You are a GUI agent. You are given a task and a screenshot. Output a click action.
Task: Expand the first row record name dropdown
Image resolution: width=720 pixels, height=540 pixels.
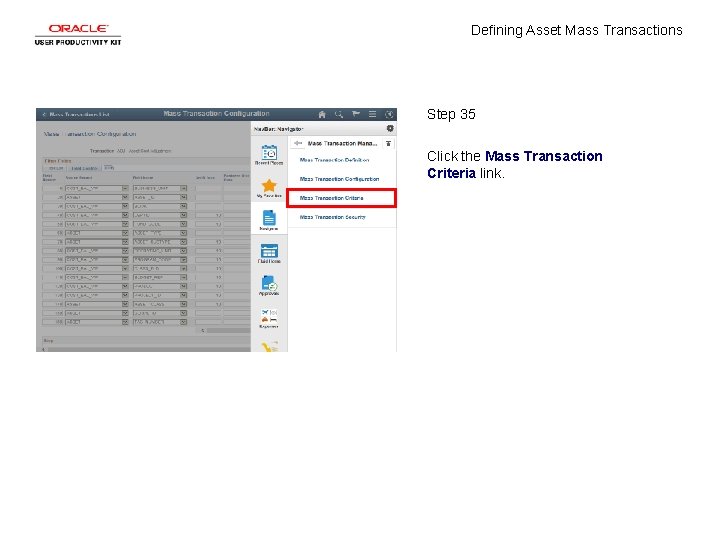point(125,188)
